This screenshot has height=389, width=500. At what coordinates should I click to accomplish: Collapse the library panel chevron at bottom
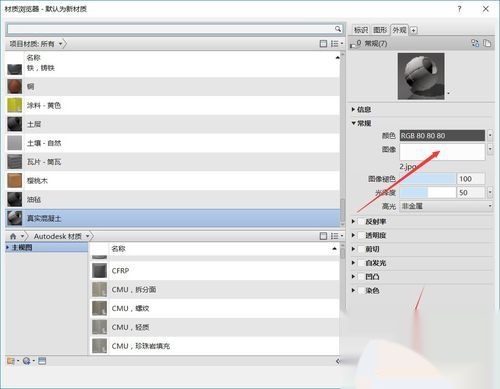pos(337,361)
